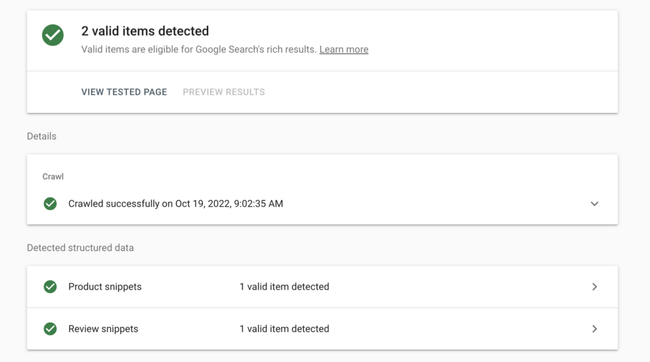Expand the crawl details chevron
Viewport: 650px width, 362px height.
click(x=594, y=204)
